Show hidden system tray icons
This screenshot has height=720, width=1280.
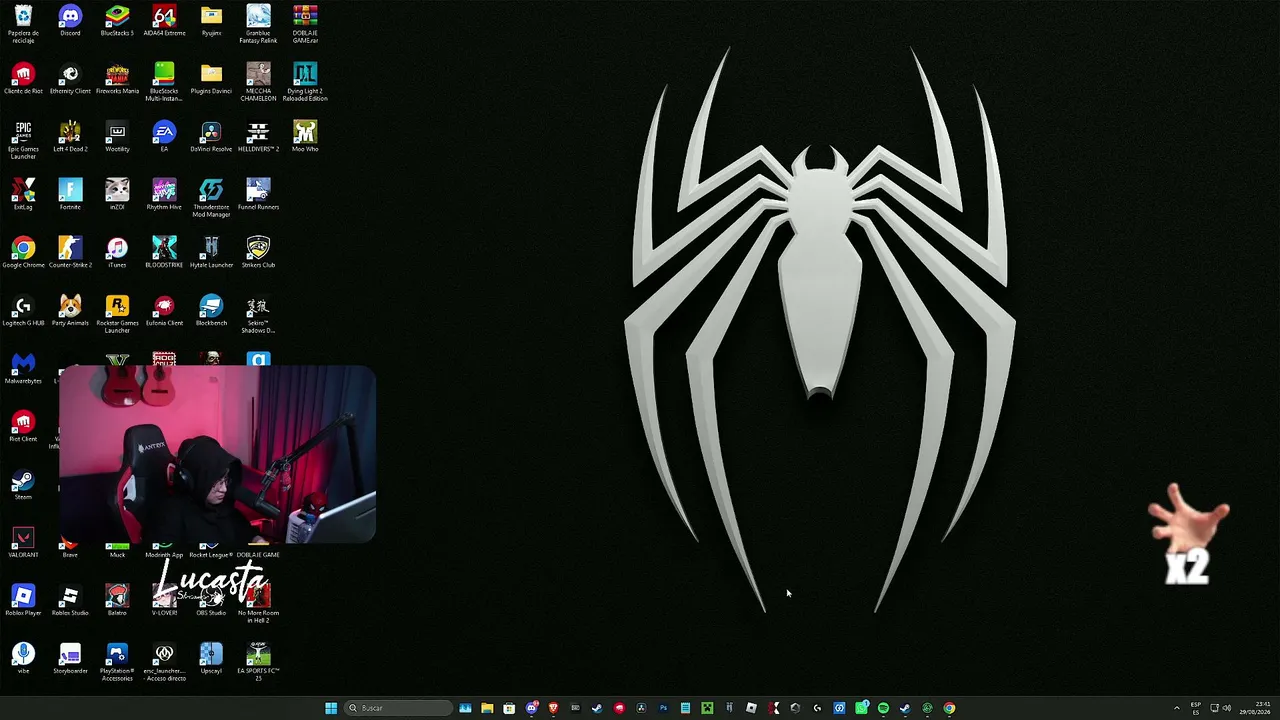1177,708
